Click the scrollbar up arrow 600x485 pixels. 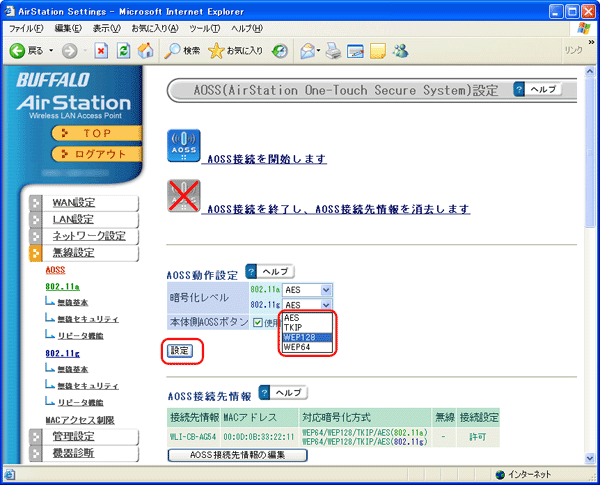(x=590, y=71)
